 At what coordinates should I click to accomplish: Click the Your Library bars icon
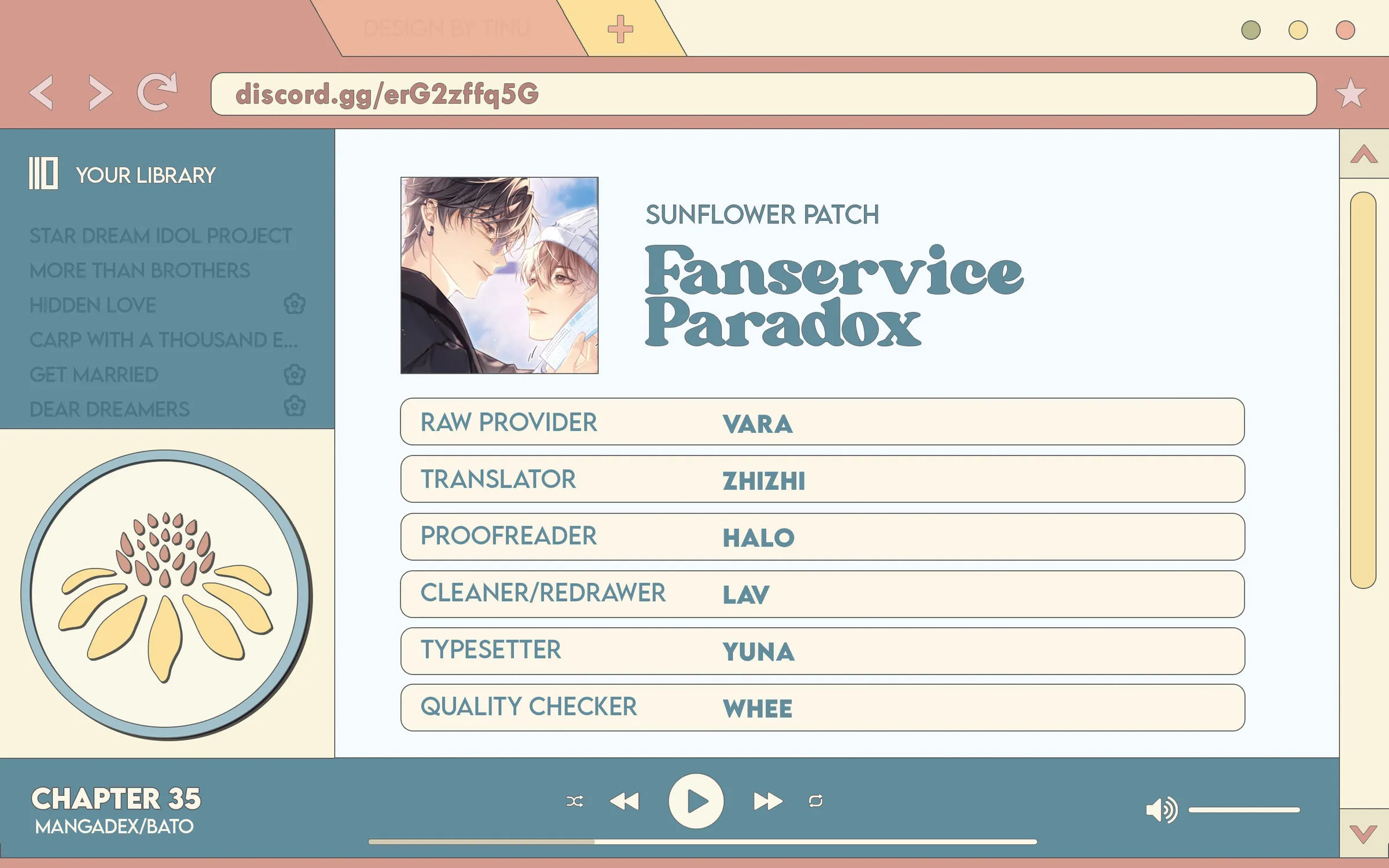pyautogui.click(x=43, y=173)
